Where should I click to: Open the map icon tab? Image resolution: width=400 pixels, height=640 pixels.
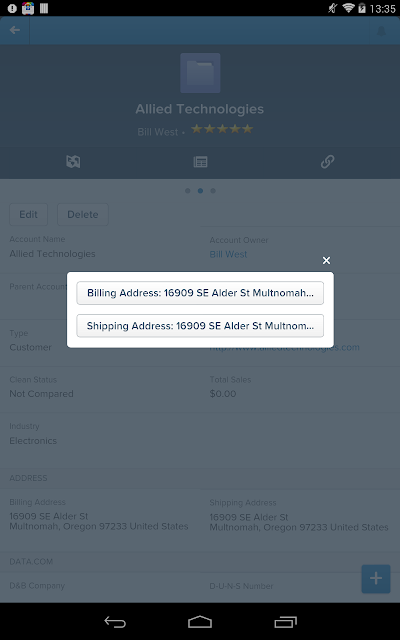tap(73, 162)
